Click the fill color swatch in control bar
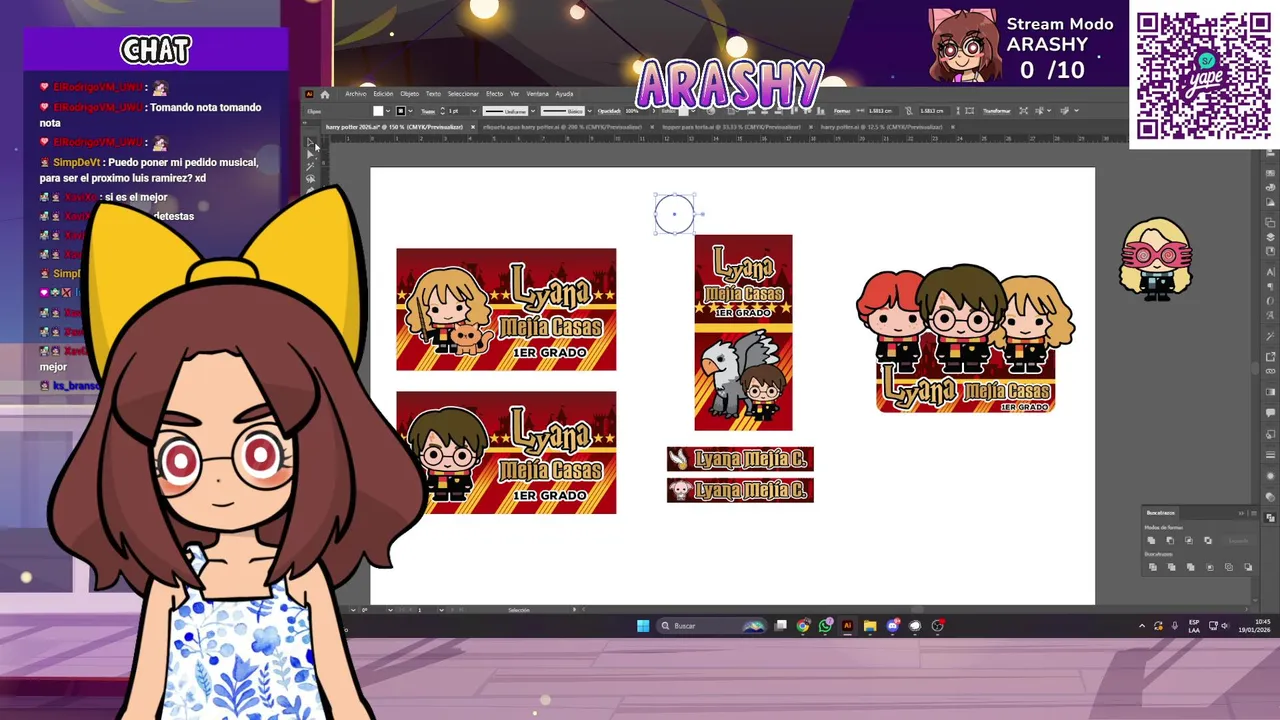This screenshot has width=1280, height=720. [x=378, y=111]
